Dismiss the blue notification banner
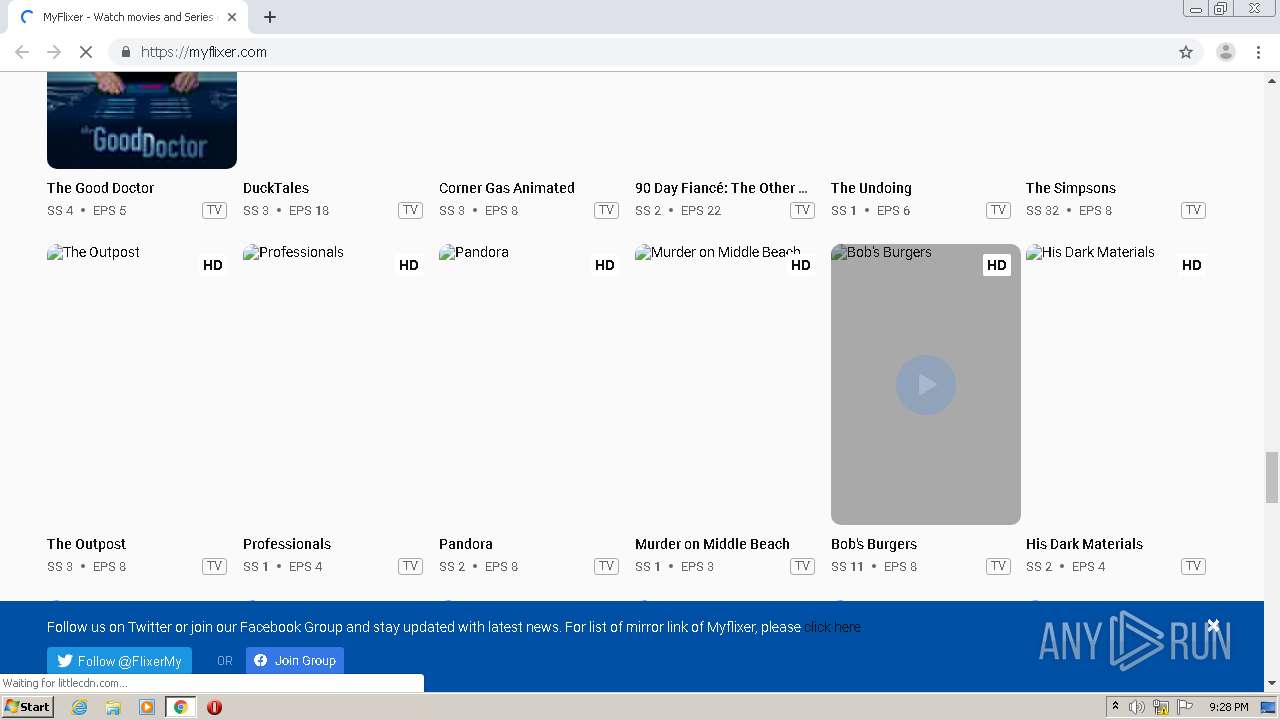 1213,626
